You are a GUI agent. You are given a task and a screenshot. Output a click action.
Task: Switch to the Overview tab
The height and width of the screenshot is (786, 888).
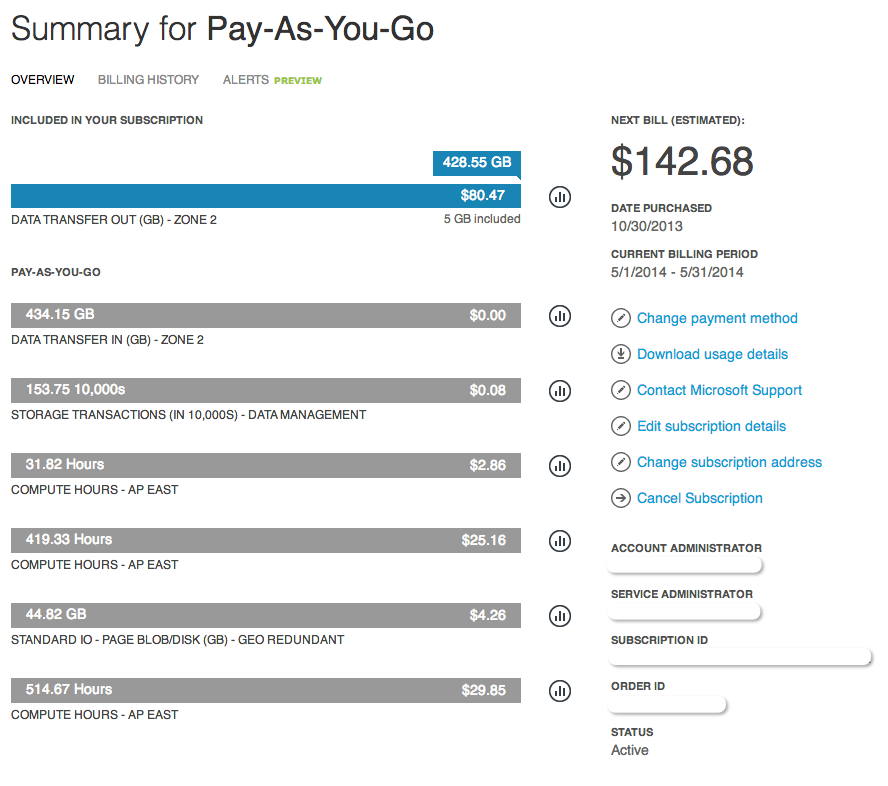pos(42,80)
